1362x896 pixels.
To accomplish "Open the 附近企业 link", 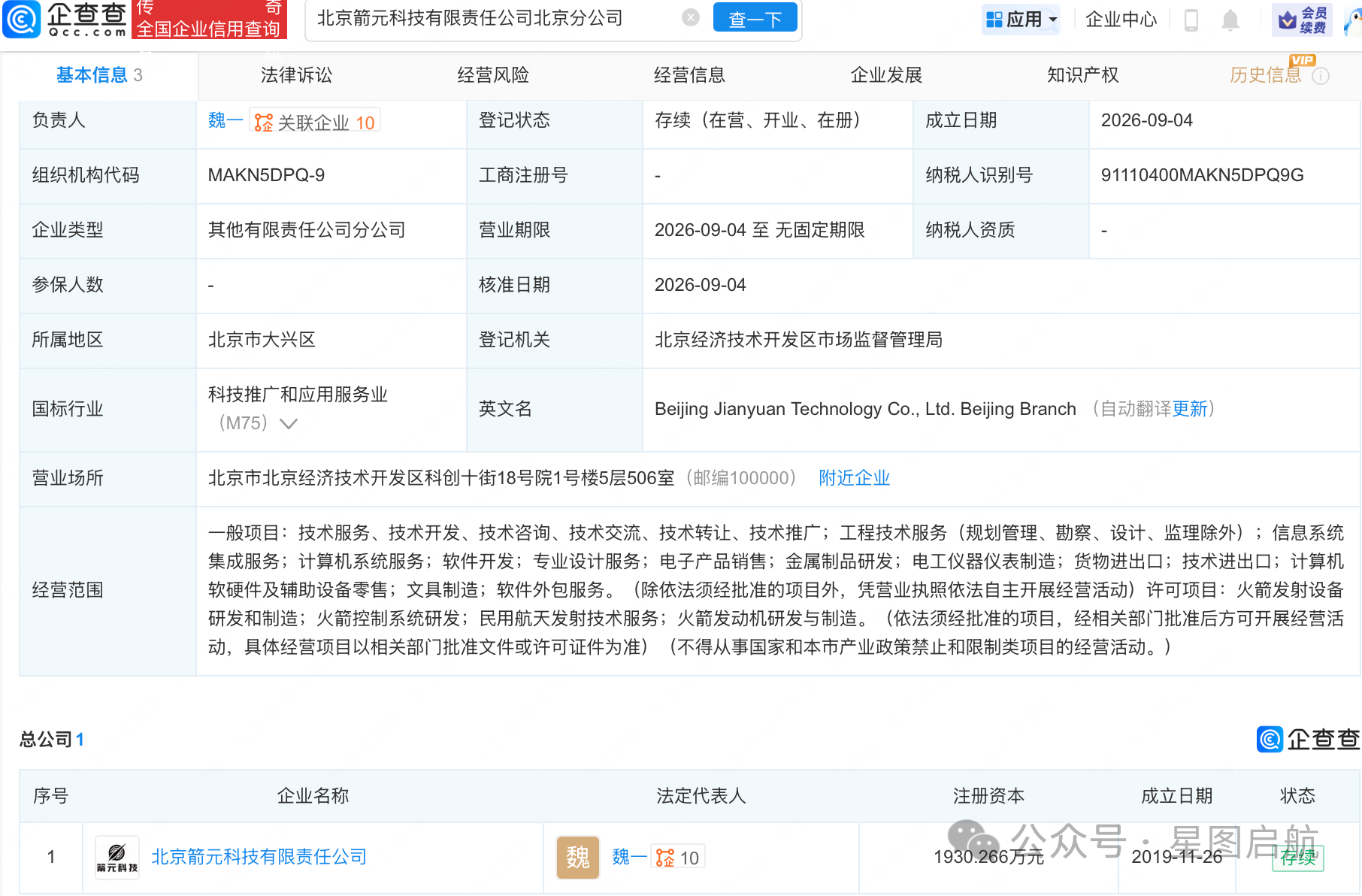I will coord(854,478).
